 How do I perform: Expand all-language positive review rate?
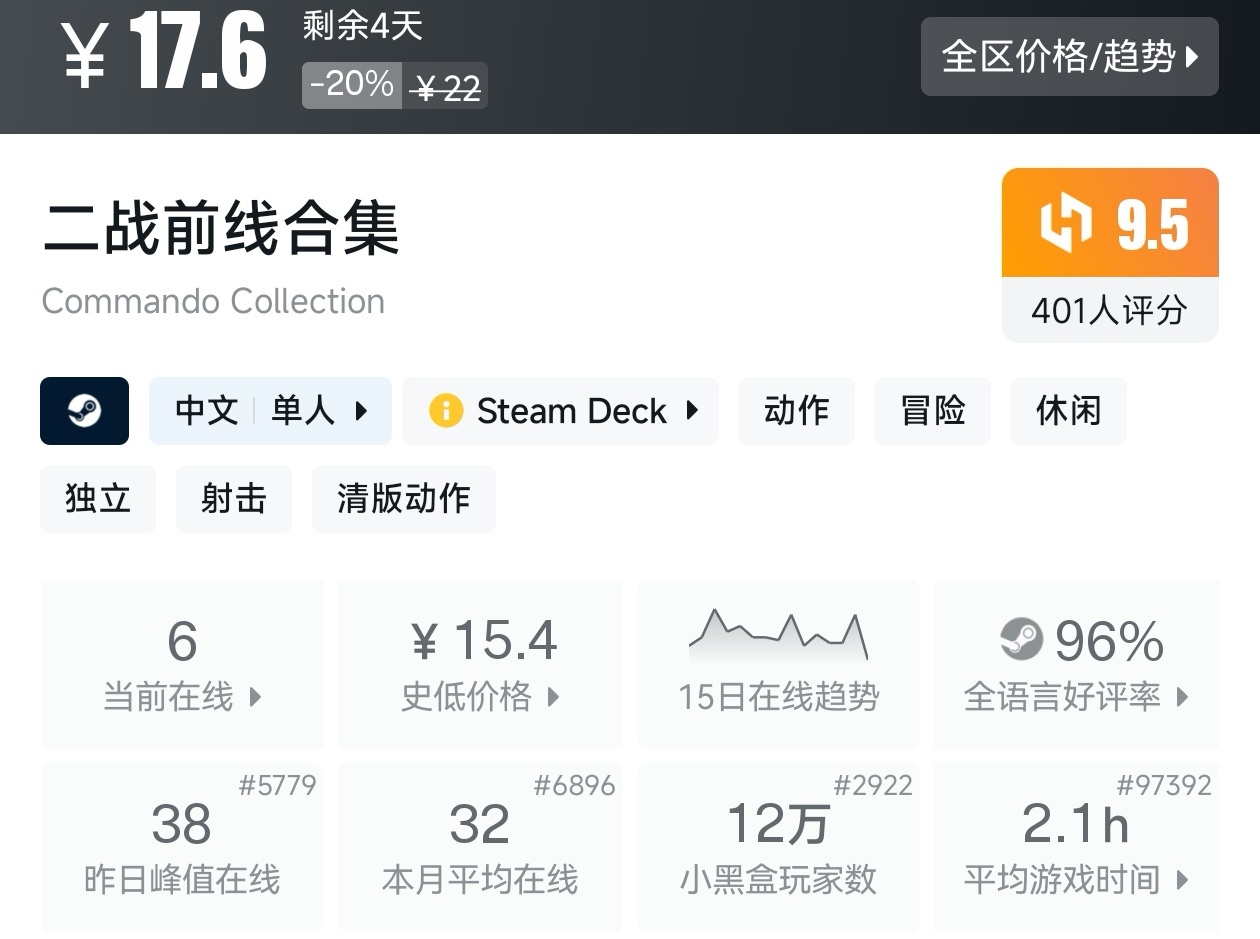pyautogui.click(x=1076, y=663)
